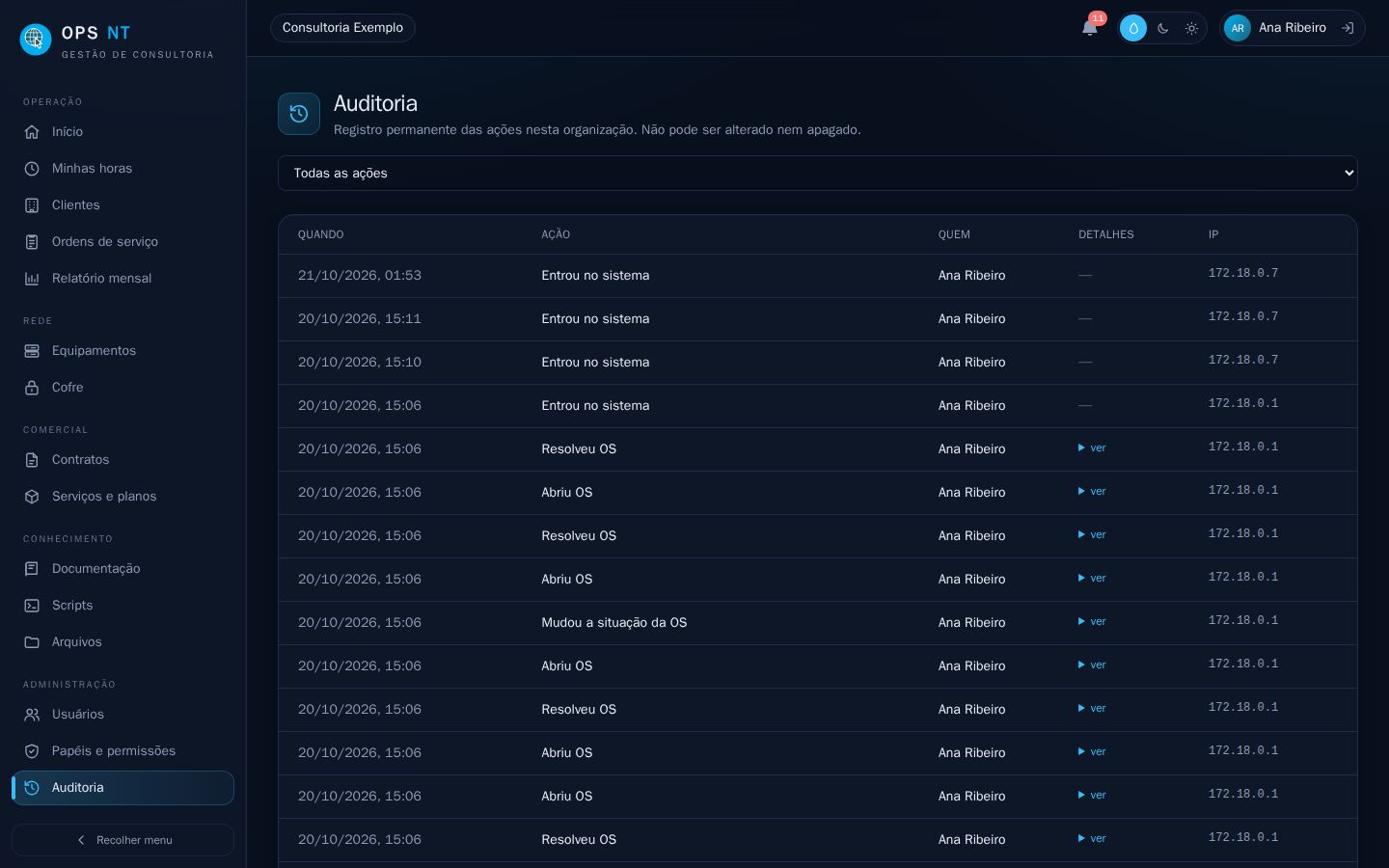Image resolution: width=1389 pixels, height=868 pixels.
Task: Open Minhas horas clock icon
Action: (32, 168)
